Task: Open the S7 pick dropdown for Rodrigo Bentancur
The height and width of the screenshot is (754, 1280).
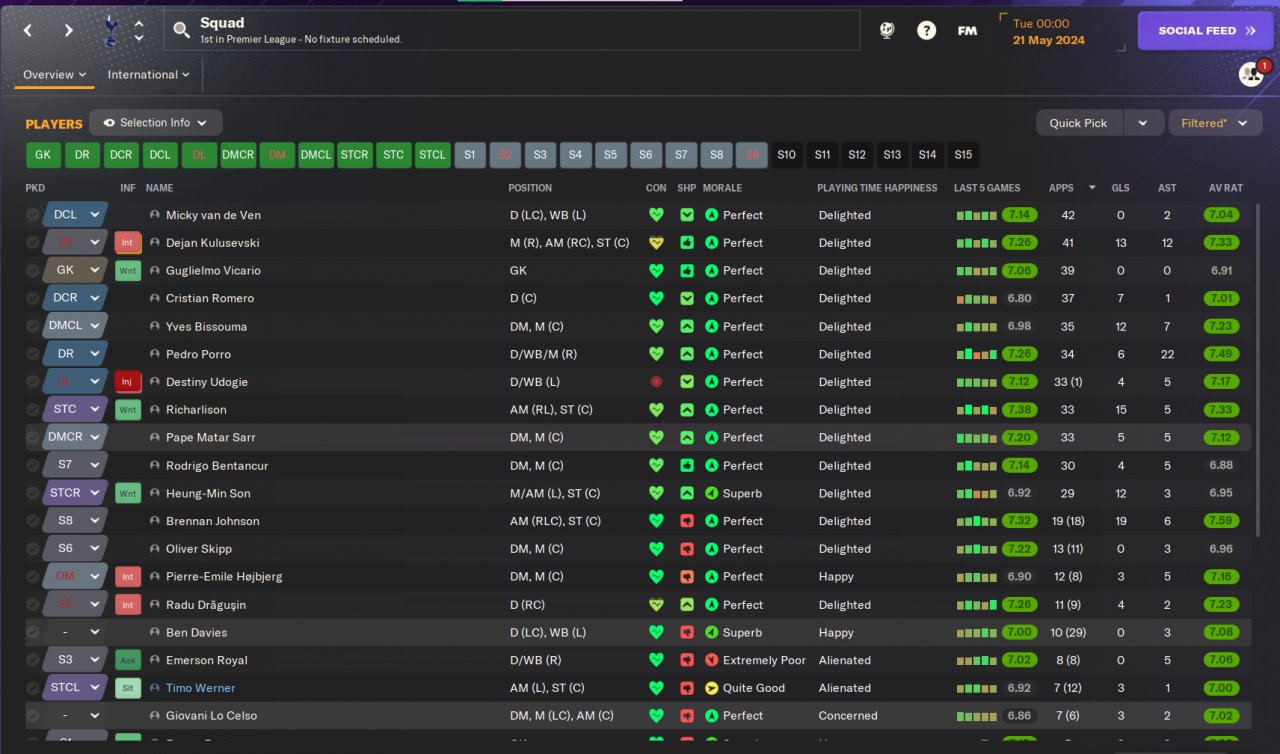Action: click(76, 465)
